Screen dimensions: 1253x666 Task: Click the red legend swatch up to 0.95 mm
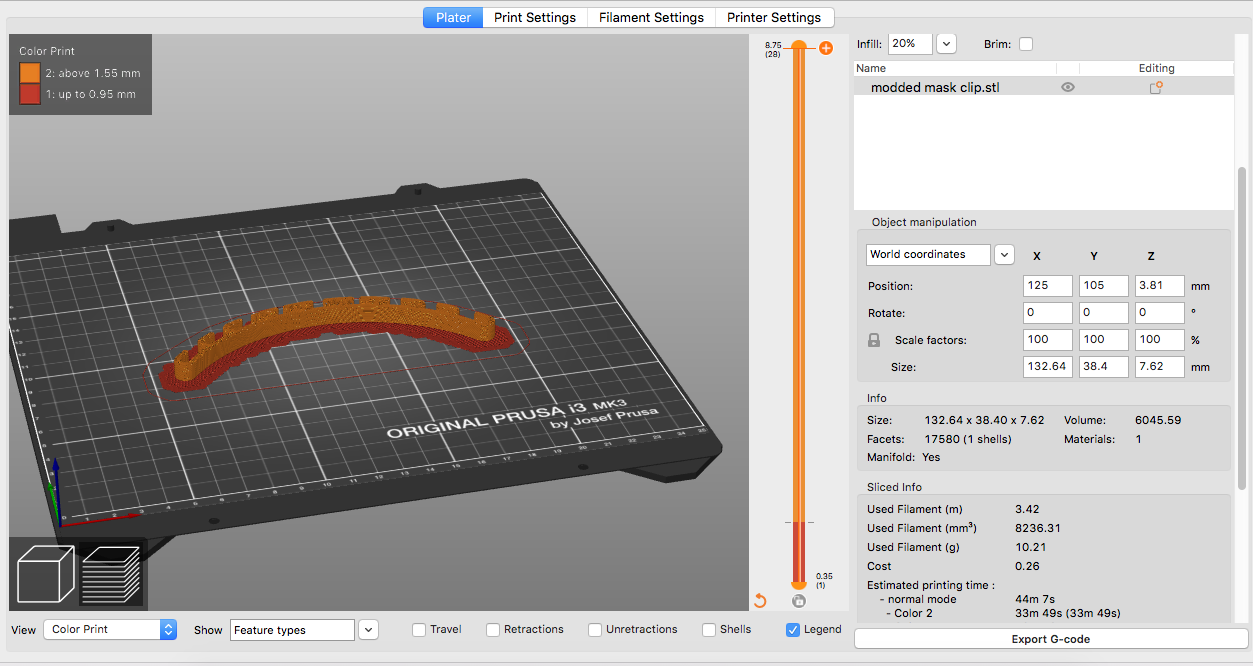tap(30, 94)
